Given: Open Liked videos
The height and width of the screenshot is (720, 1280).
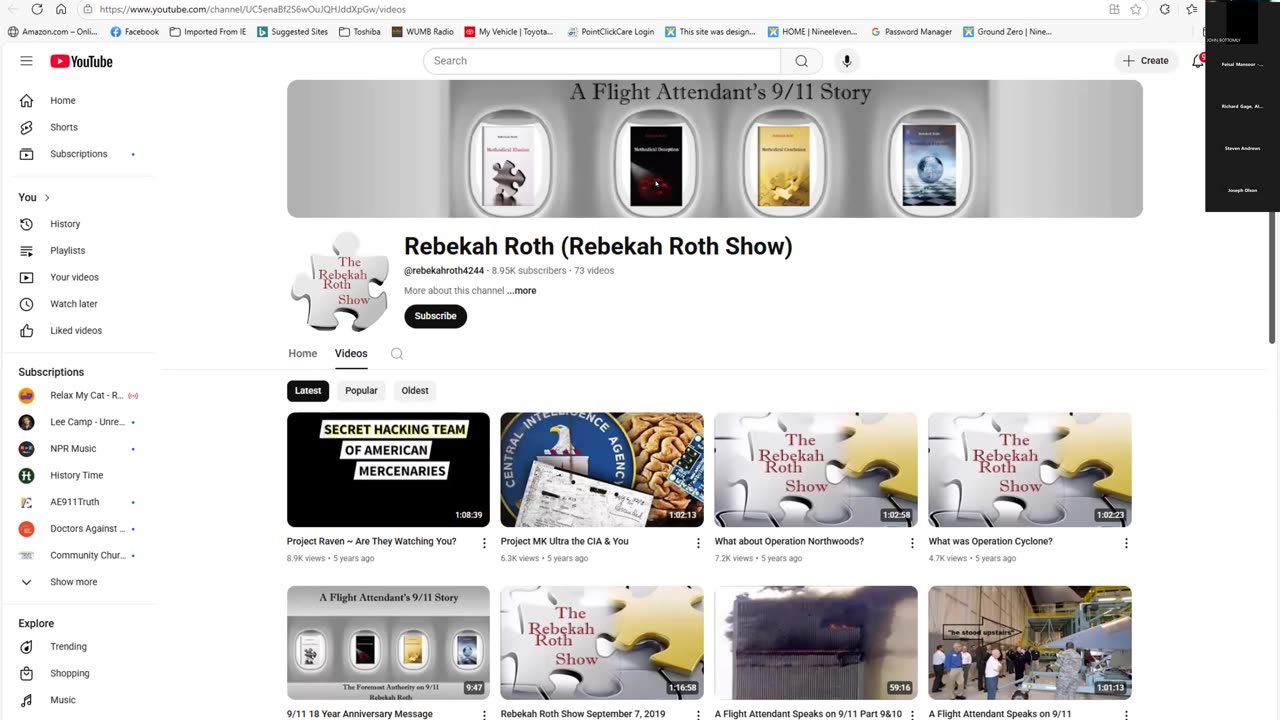Looking at the screenshot, I should tap(78, 330).
